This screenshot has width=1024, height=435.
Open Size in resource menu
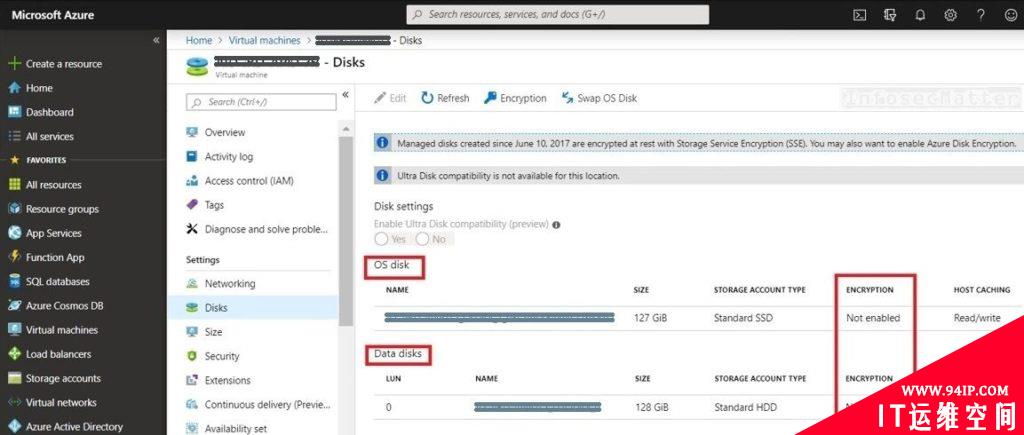coord(214,332)
